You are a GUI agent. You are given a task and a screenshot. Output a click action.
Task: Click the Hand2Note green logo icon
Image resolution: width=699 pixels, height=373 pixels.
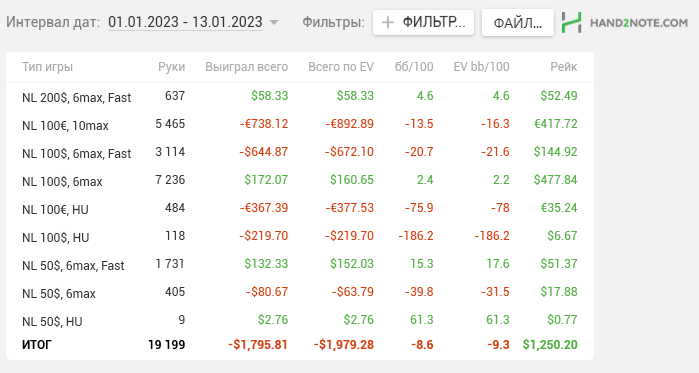572,22
